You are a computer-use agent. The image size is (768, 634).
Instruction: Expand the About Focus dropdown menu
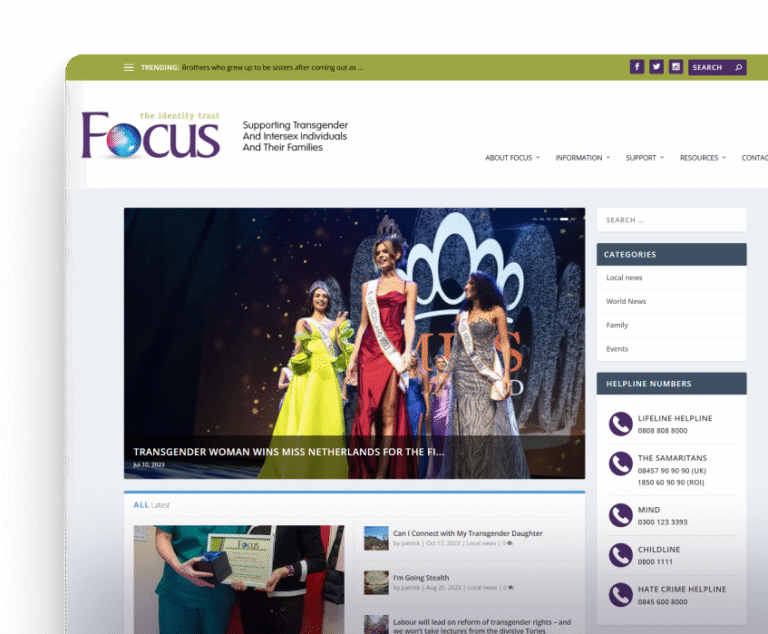(512, 158)
